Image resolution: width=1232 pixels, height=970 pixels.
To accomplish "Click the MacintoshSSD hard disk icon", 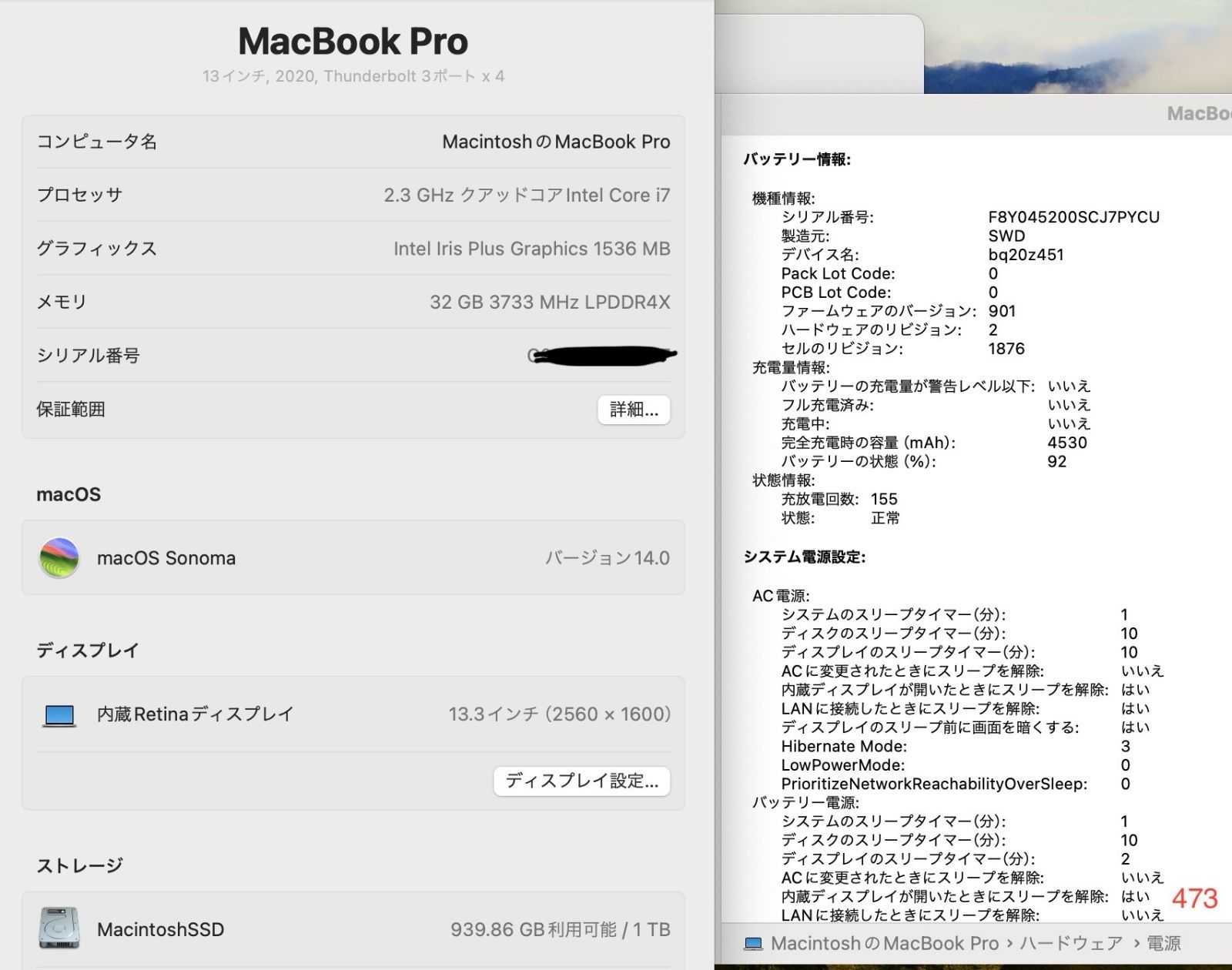I will tap(59, 928).
